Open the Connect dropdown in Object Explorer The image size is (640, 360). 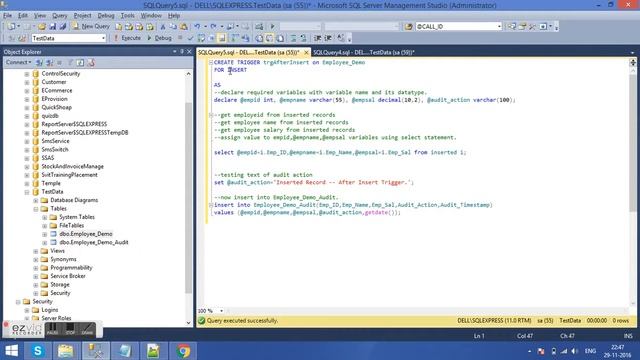18,62
